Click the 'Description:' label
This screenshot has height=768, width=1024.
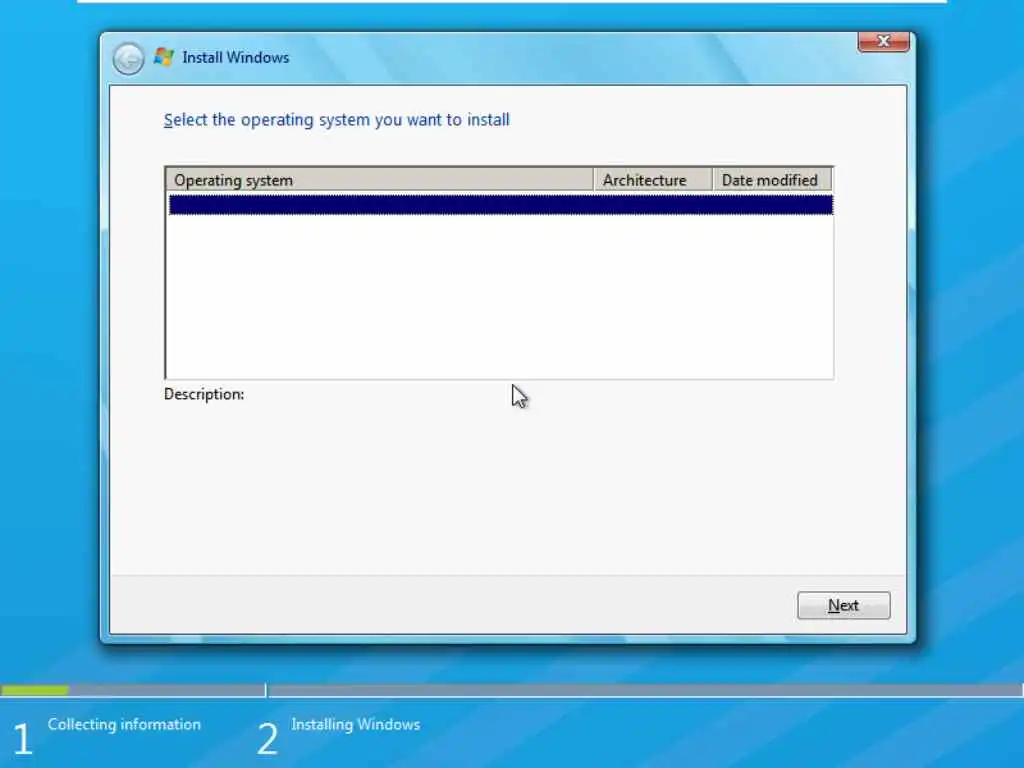[x=204, y=394]
